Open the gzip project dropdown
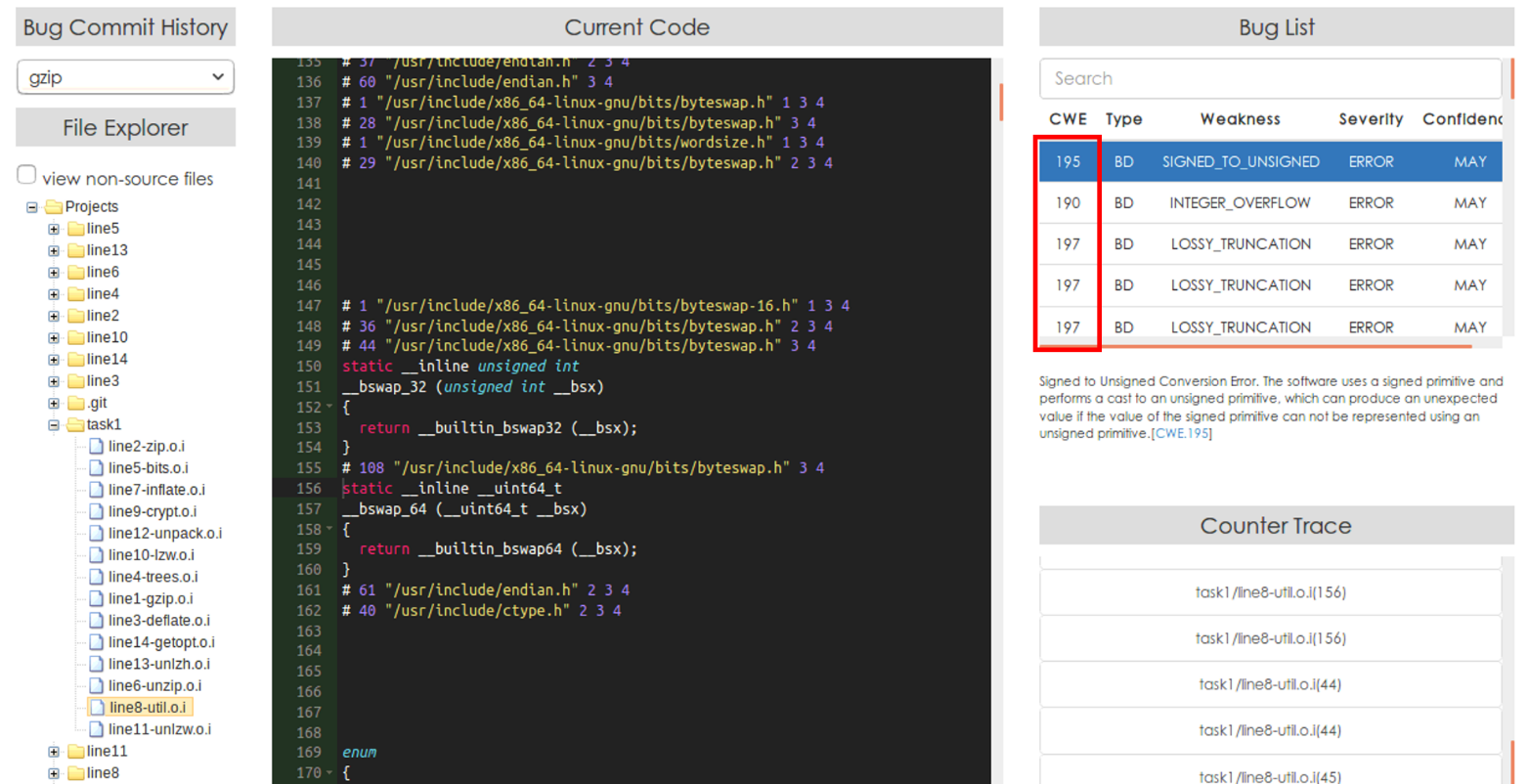Image resolution: width=1529 pixels, height=784 pixels. [x=125, y=77]
